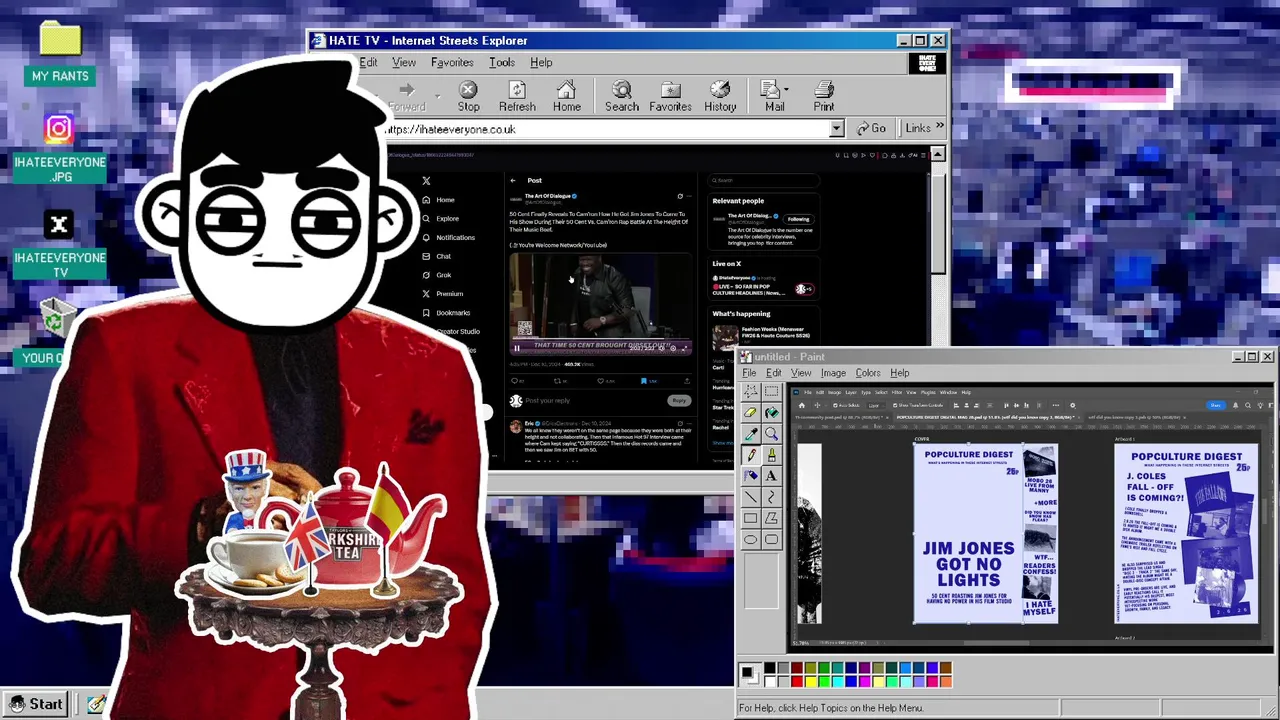Open Favorites from the browser toolbar
This screenshot has height=720, width=1280.
point(670,96)
